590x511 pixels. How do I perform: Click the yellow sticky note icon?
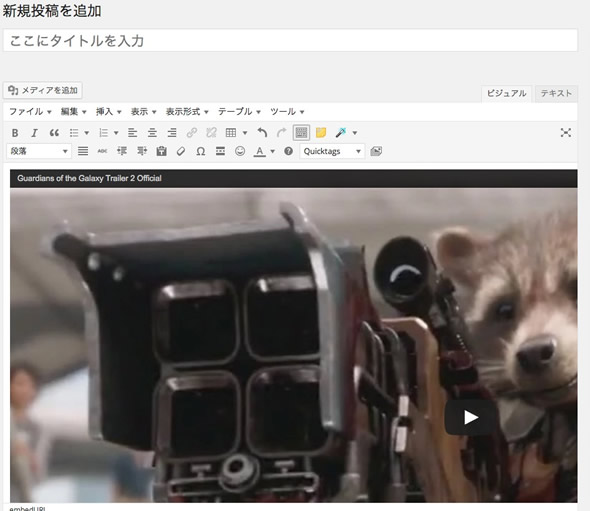coord(321,133)
